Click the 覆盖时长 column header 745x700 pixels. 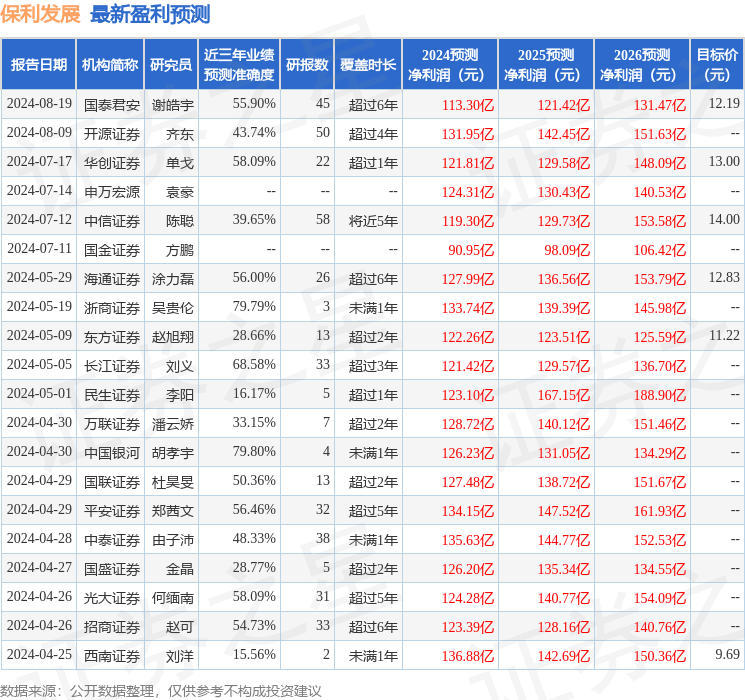pyautogui.click(x=367, y=65)
